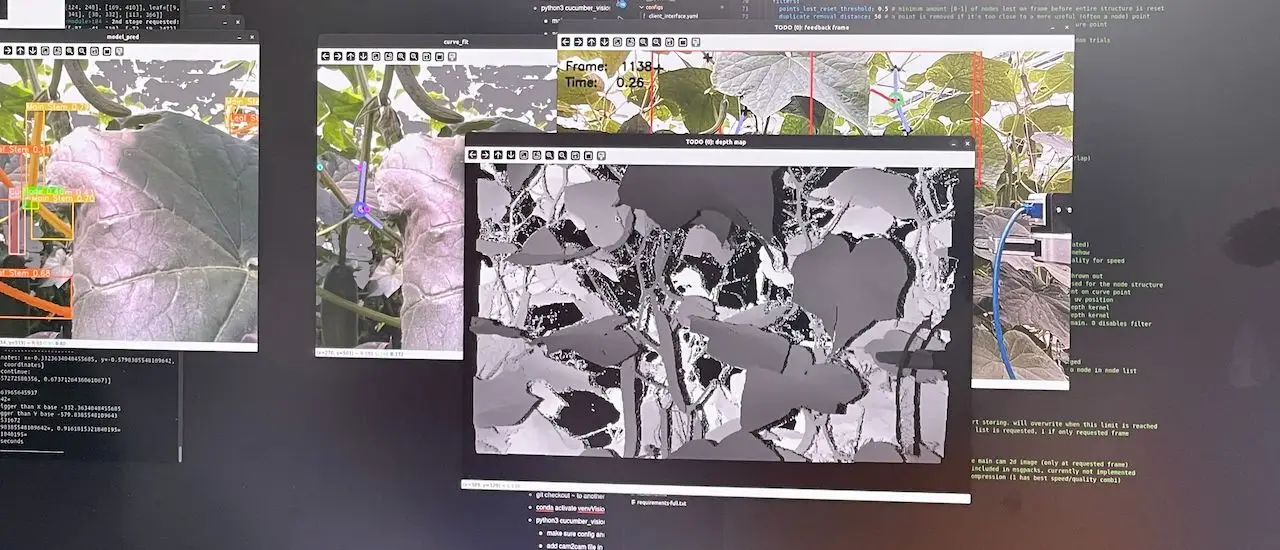Screen dimensions: 1280x550
Task: Pan left in the feedback frame window
Action: [x=565, y=42]
